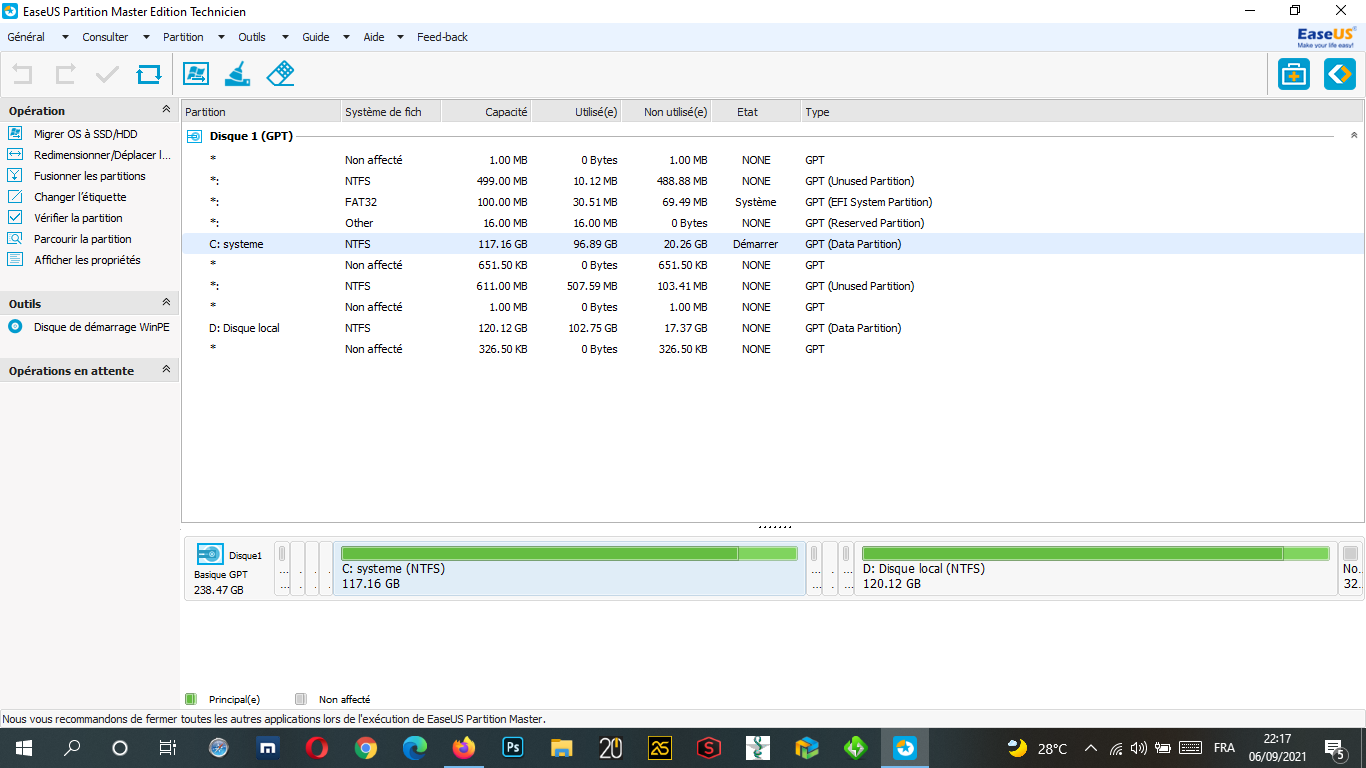Screen dimensions: 1366x768
Task: Launch Google Chrome from the taskbar
Action: 365,748
